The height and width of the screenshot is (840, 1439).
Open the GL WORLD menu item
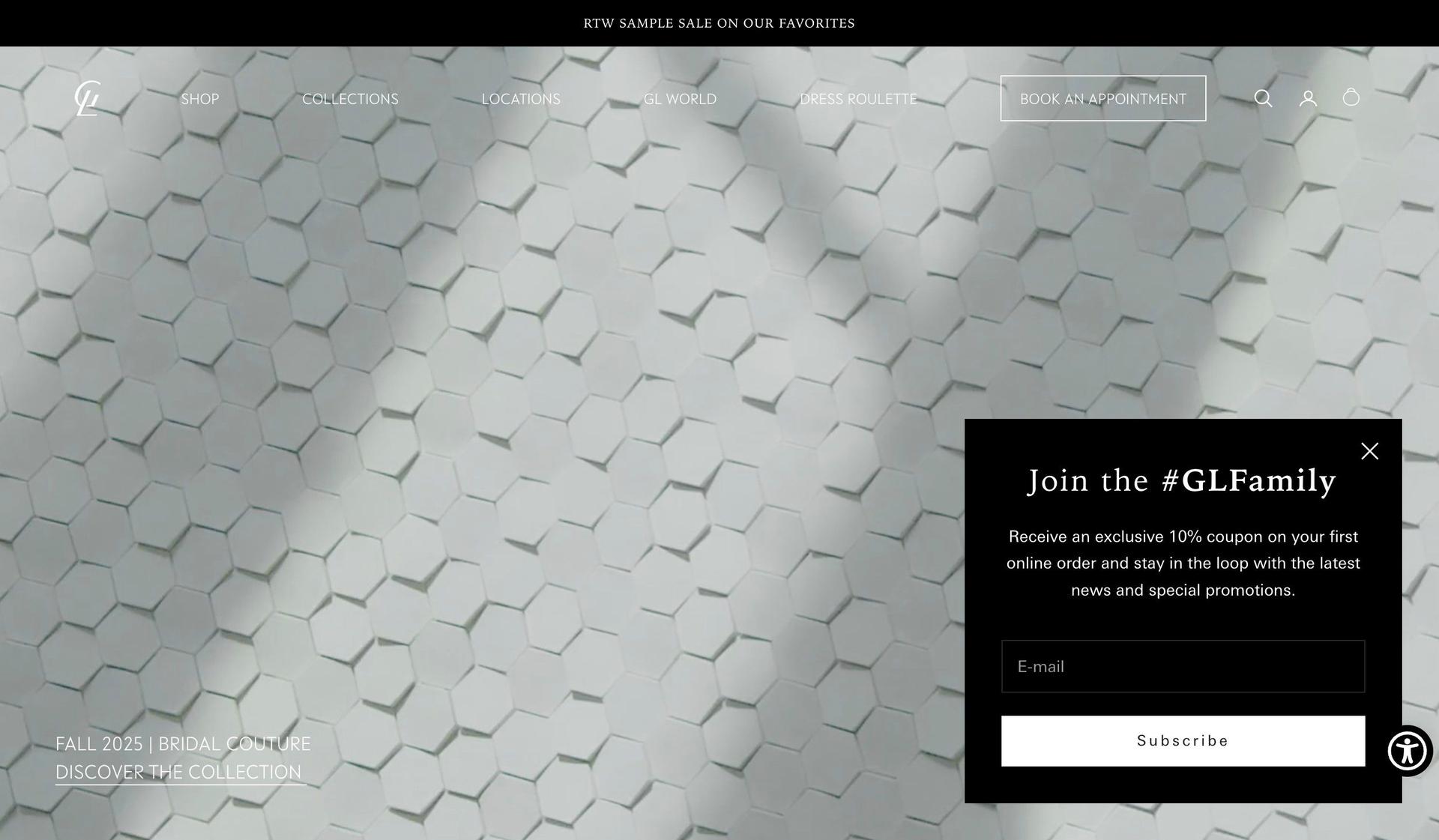pyautogui.click(x=680, y=99)
